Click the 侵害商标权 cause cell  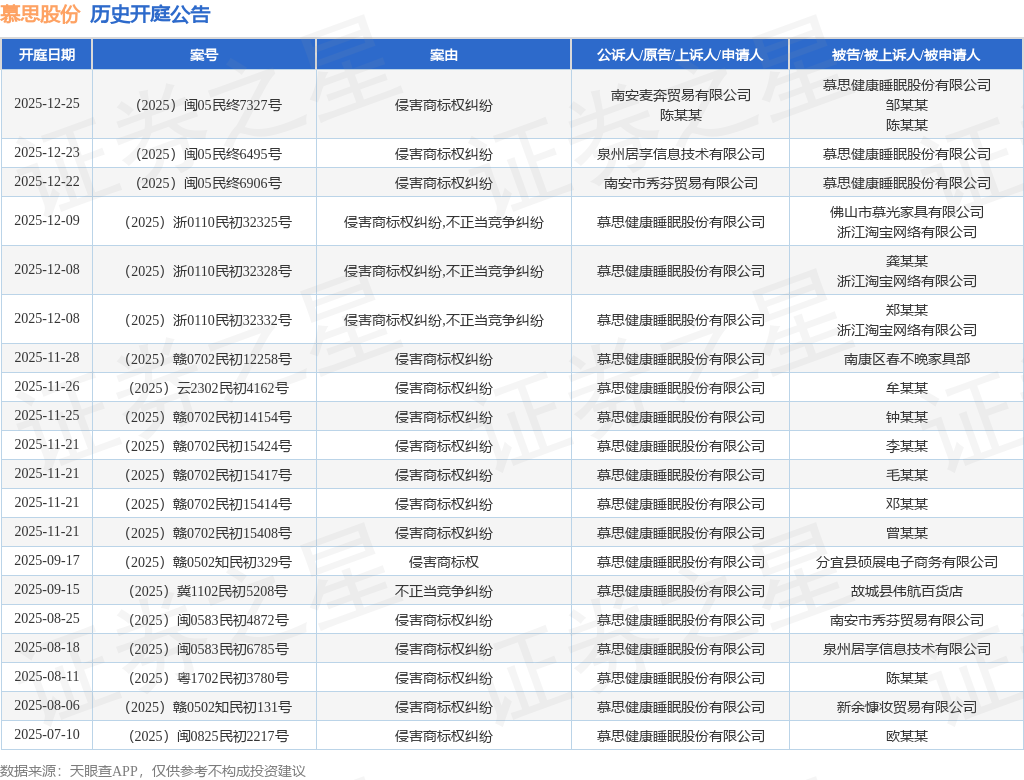pos(443,562)
